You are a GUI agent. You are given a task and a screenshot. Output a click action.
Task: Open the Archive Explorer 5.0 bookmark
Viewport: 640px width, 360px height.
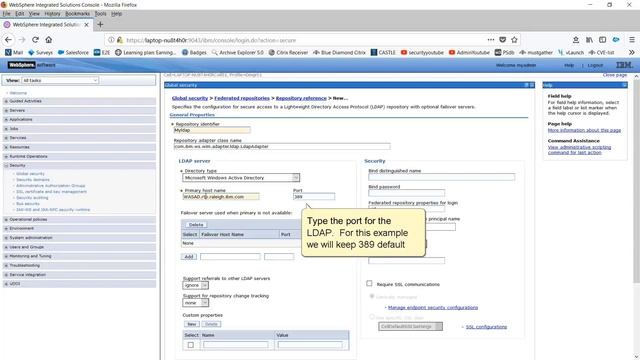(237, 52)
